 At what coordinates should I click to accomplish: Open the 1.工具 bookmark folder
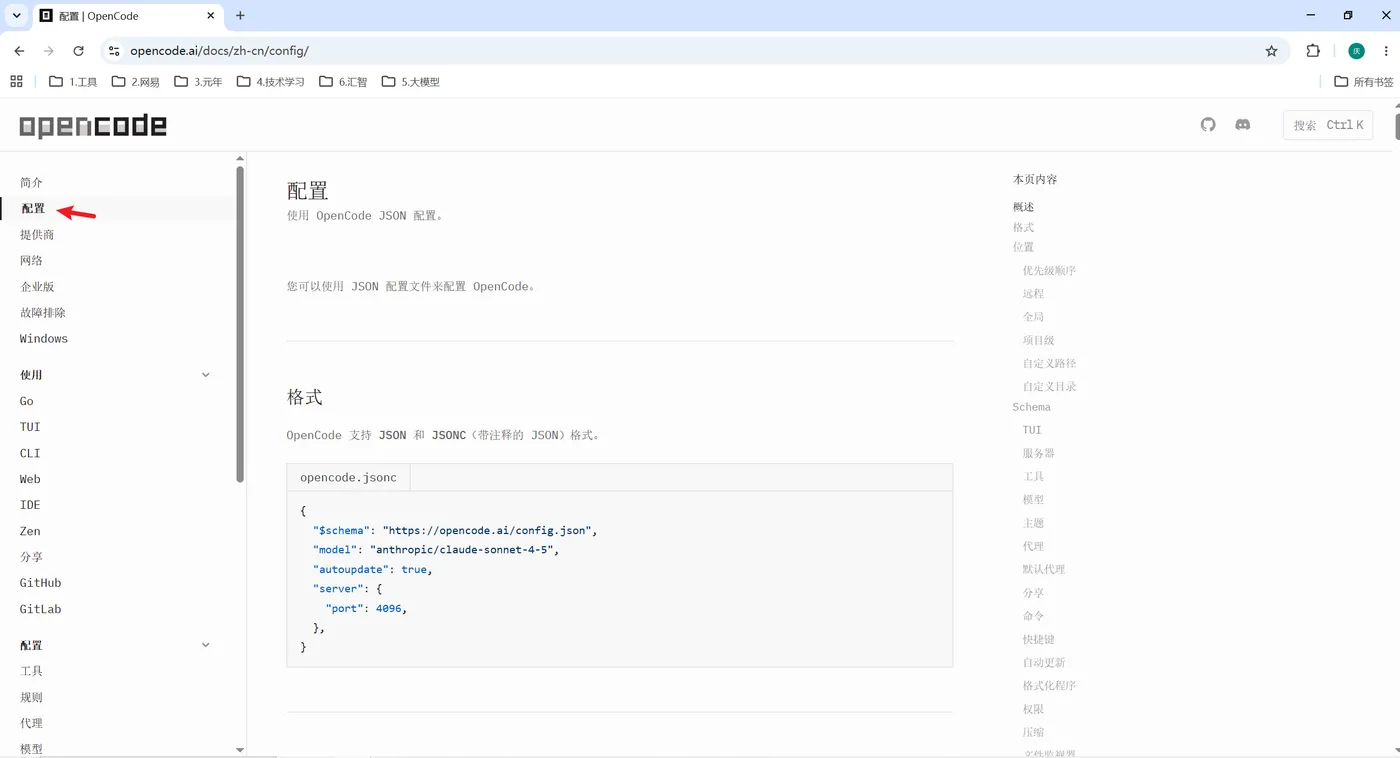point(73,82)
